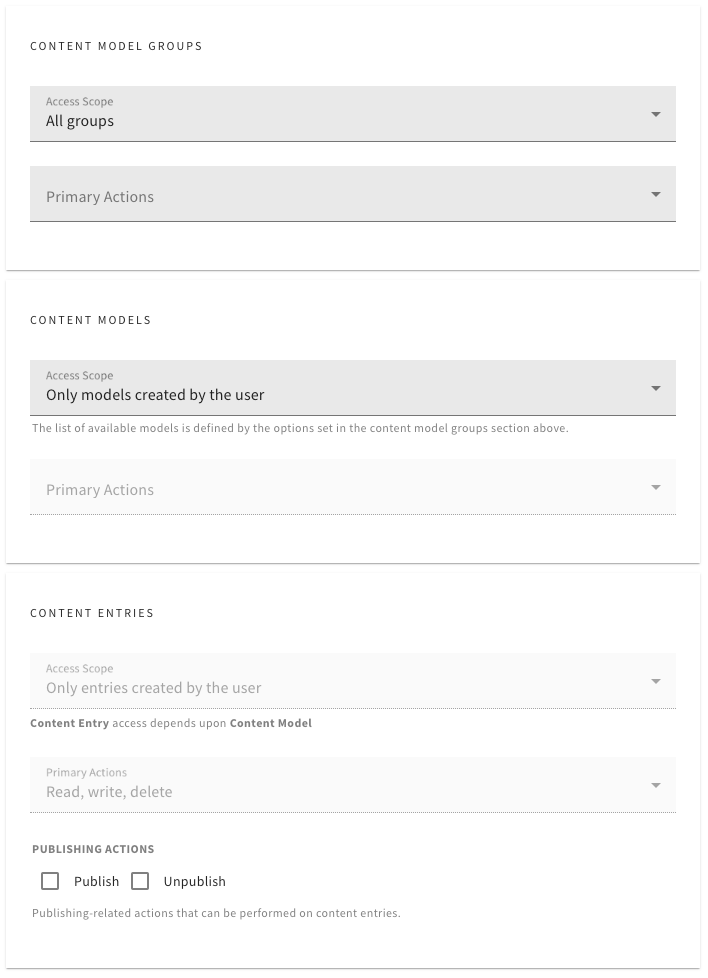This screenshot has height=978, width=708.
Task: Click arrow icon of Content Models Primary Actions
Action: pyautogui.click(x=656, y=487)
